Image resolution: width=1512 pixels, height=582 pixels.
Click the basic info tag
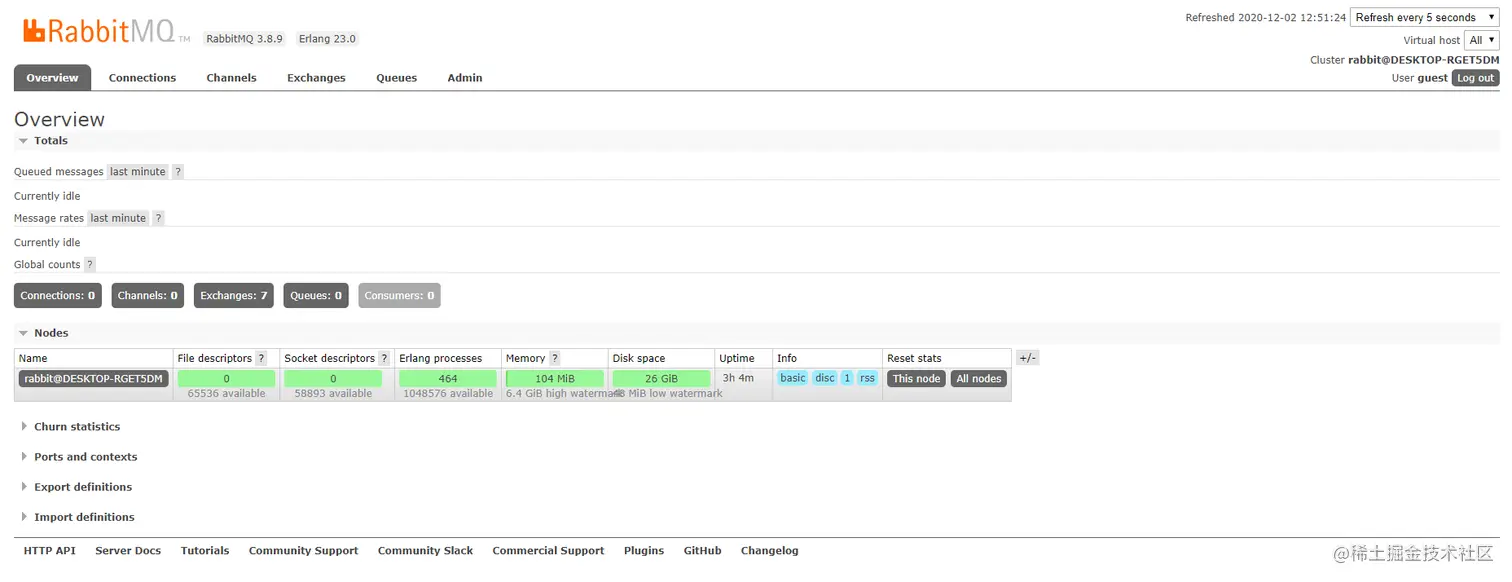click(793, 378)
